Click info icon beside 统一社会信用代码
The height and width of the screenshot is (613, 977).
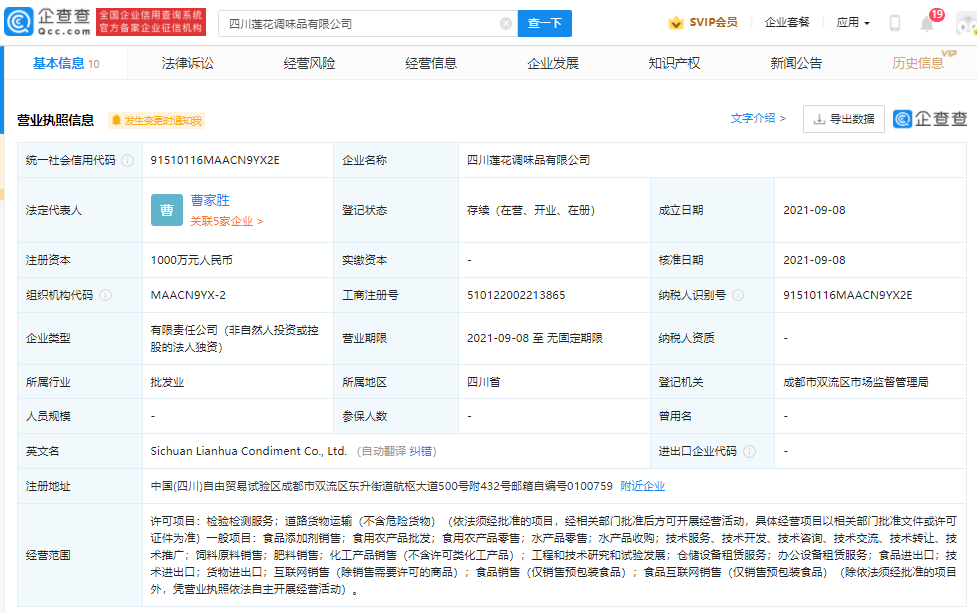(x=127, y=160)
